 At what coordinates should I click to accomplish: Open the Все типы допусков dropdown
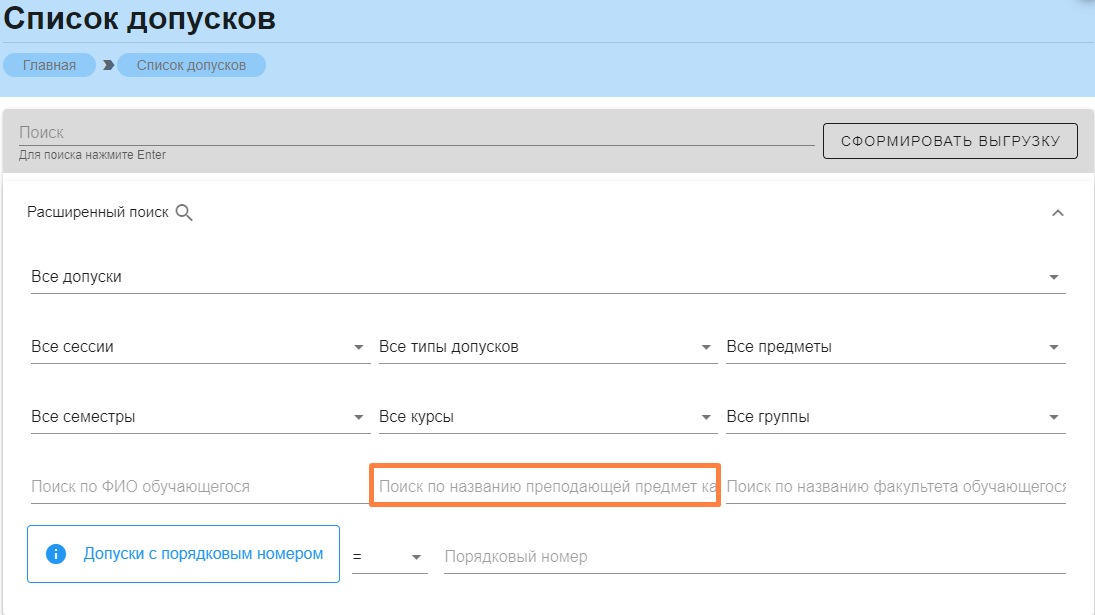[x=546, y=347]
